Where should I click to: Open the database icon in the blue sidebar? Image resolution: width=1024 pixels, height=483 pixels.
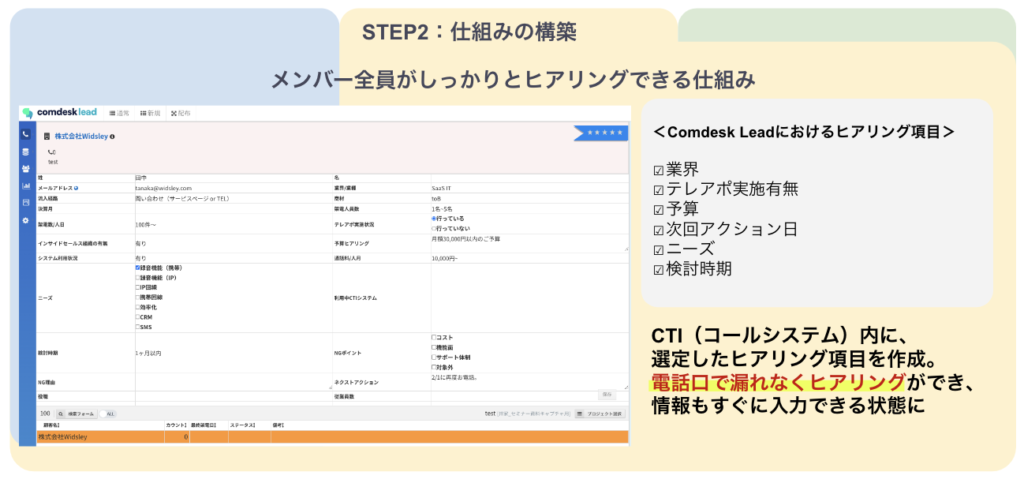[x=25, y=151]
